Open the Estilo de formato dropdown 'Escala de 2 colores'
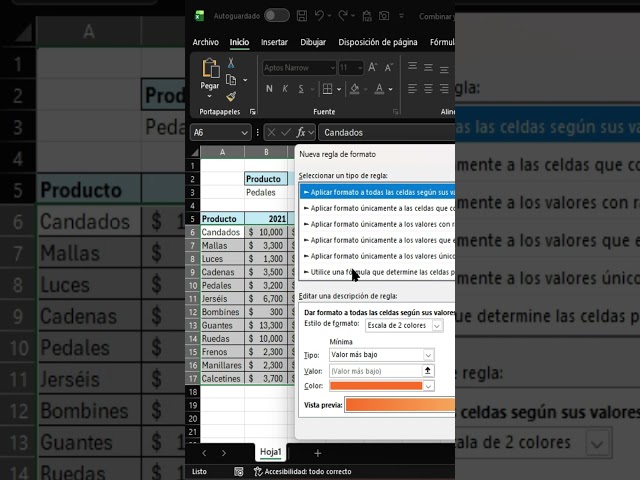 pyautogui.click(x=404, y=325)
